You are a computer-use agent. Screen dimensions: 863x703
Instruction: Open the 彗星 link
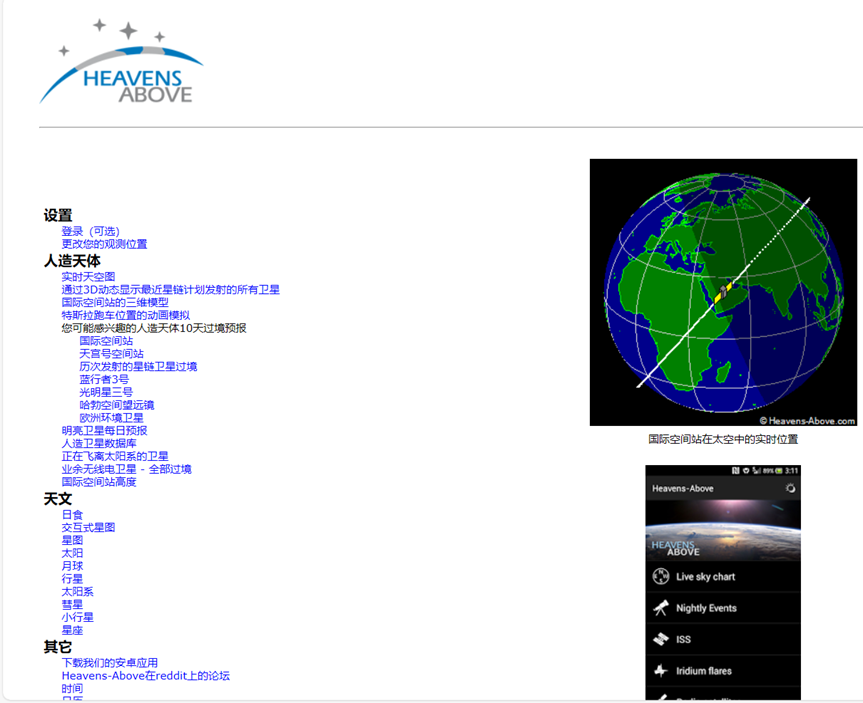point(72,604)
